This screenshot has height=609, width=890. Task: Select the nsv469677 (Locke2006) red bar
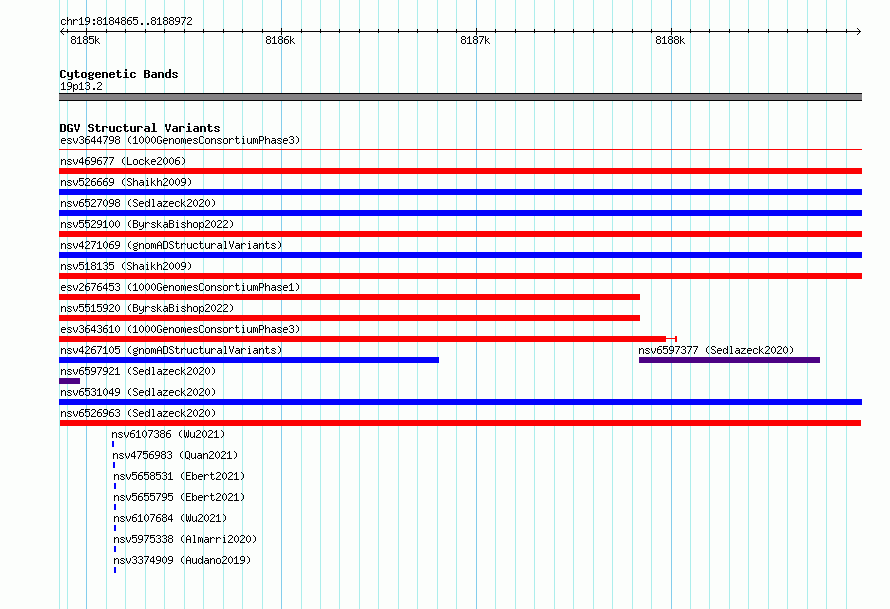pos(460,171)
